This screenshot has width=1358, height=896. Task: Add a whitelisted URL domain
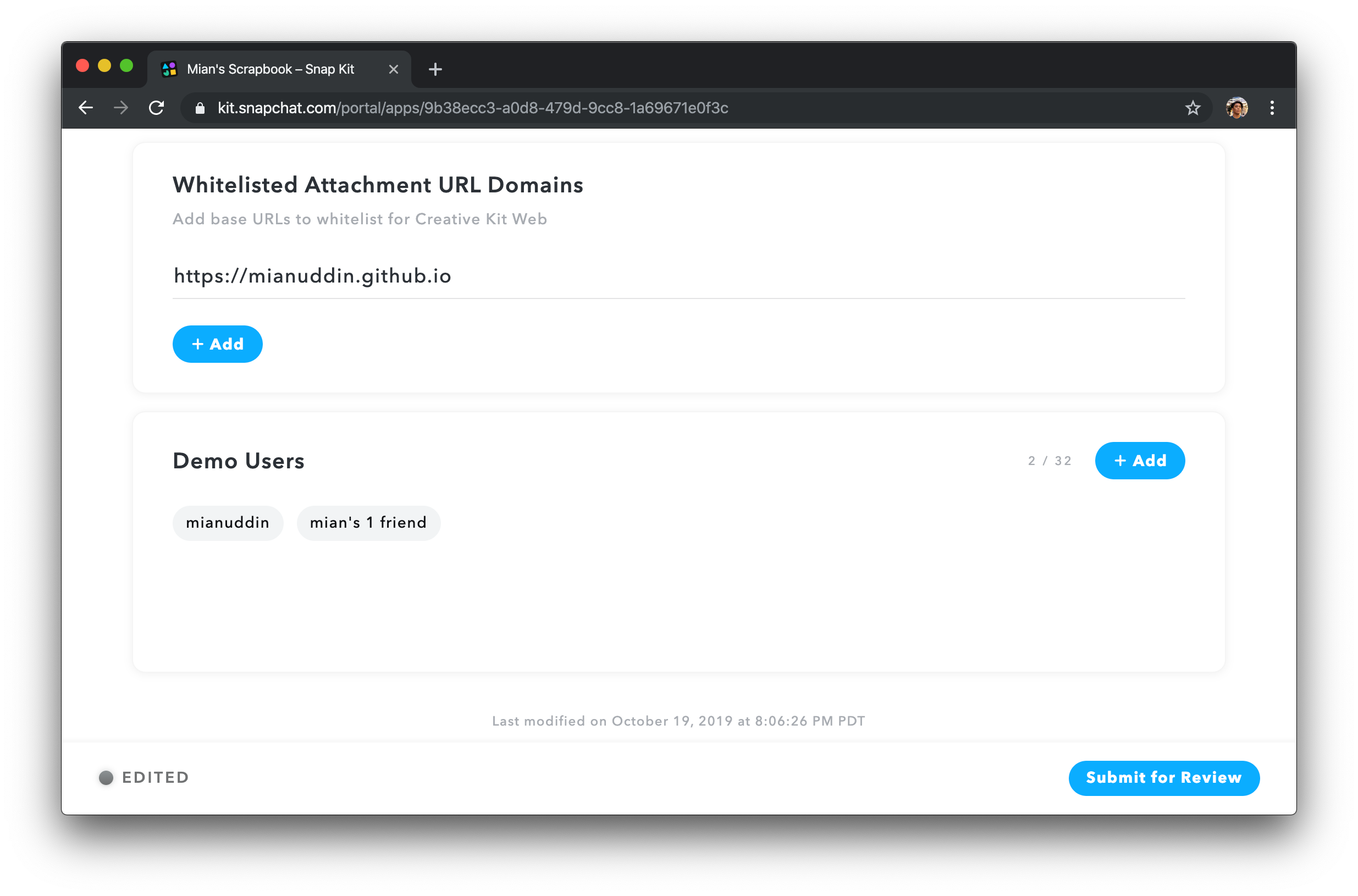[x=217, y=344]
